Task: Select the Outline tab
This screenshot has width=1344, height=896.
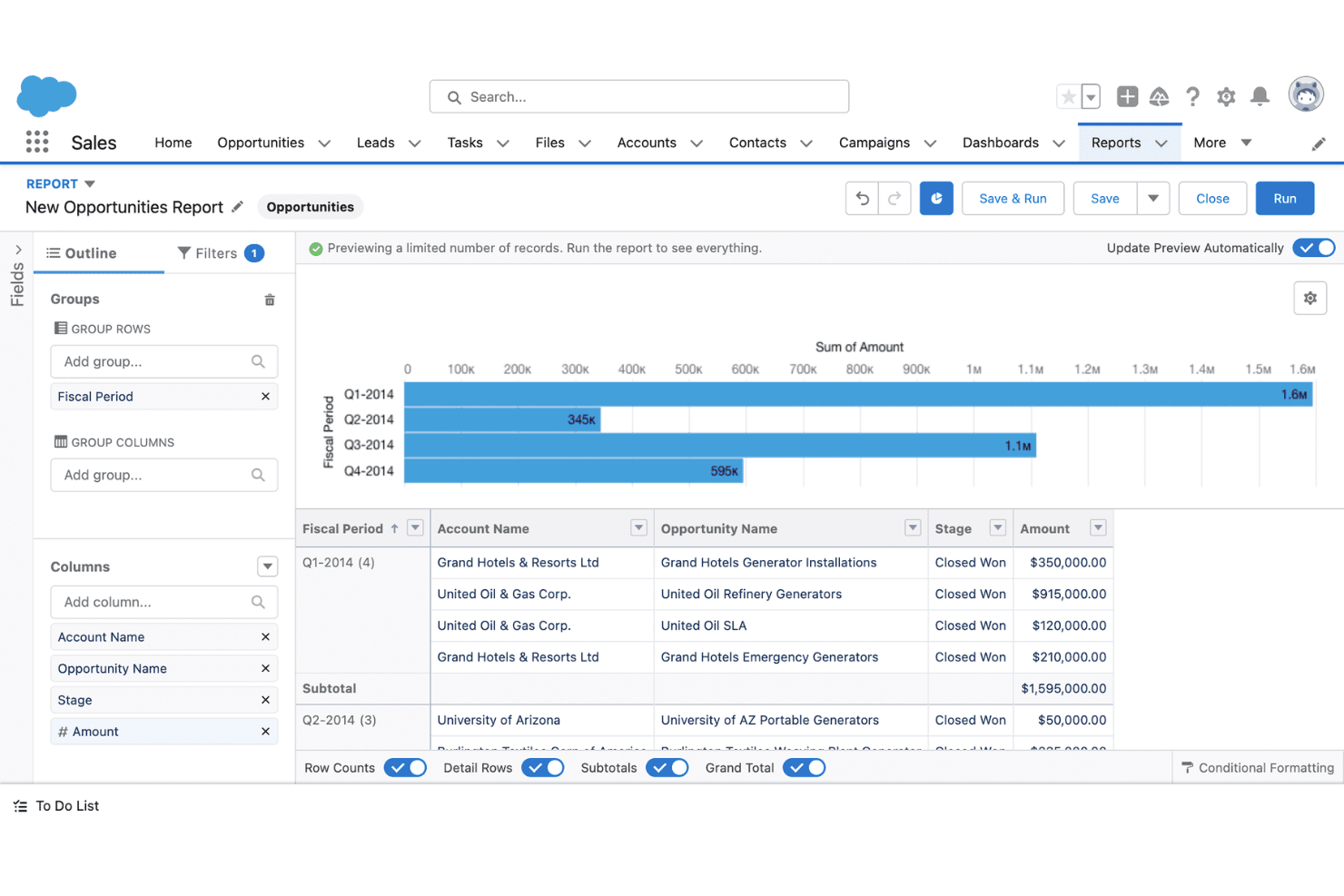Action: [x=82, y=253]
